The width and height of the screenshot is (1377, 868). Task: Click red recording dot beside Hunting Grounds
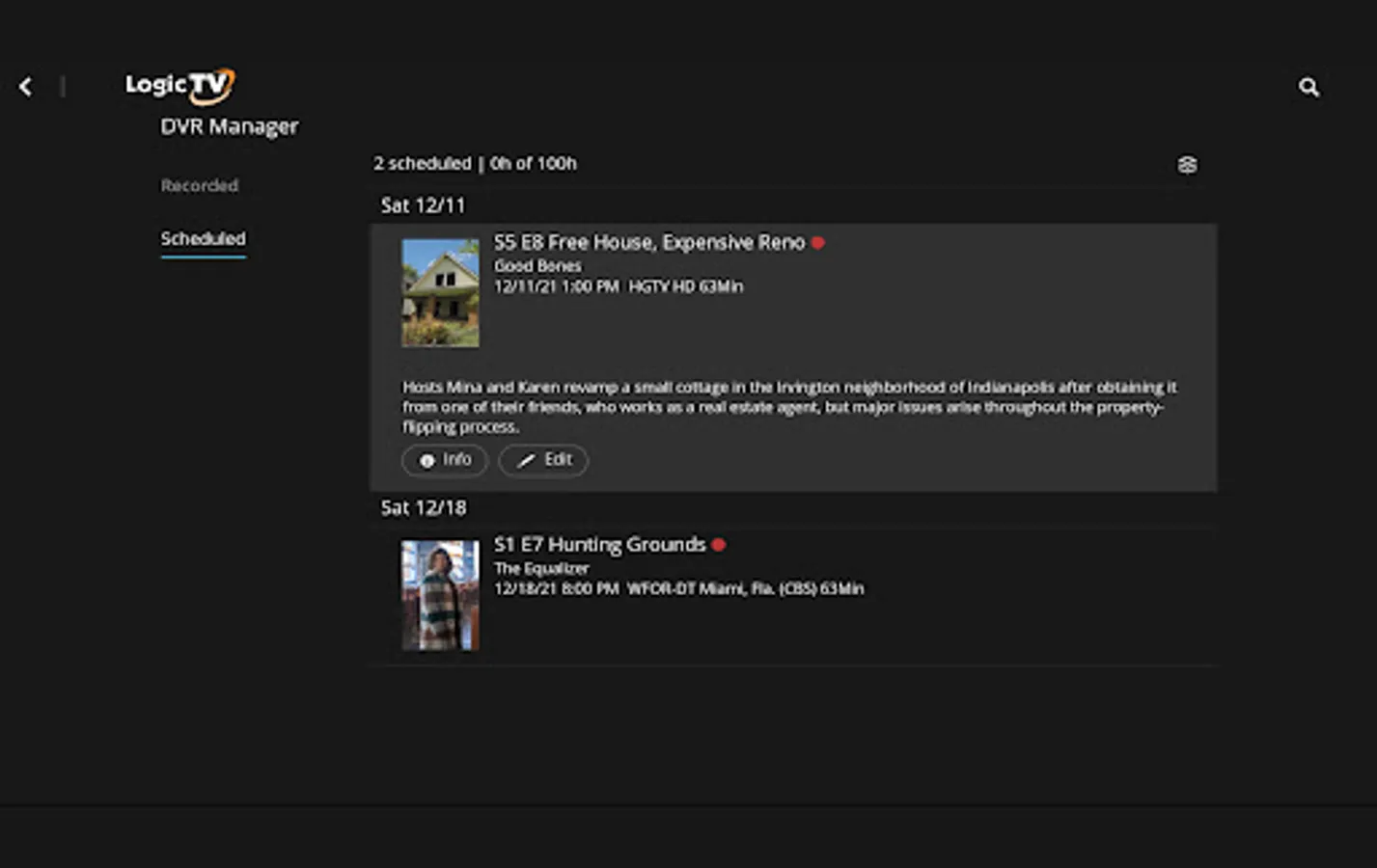coord(718,545)
